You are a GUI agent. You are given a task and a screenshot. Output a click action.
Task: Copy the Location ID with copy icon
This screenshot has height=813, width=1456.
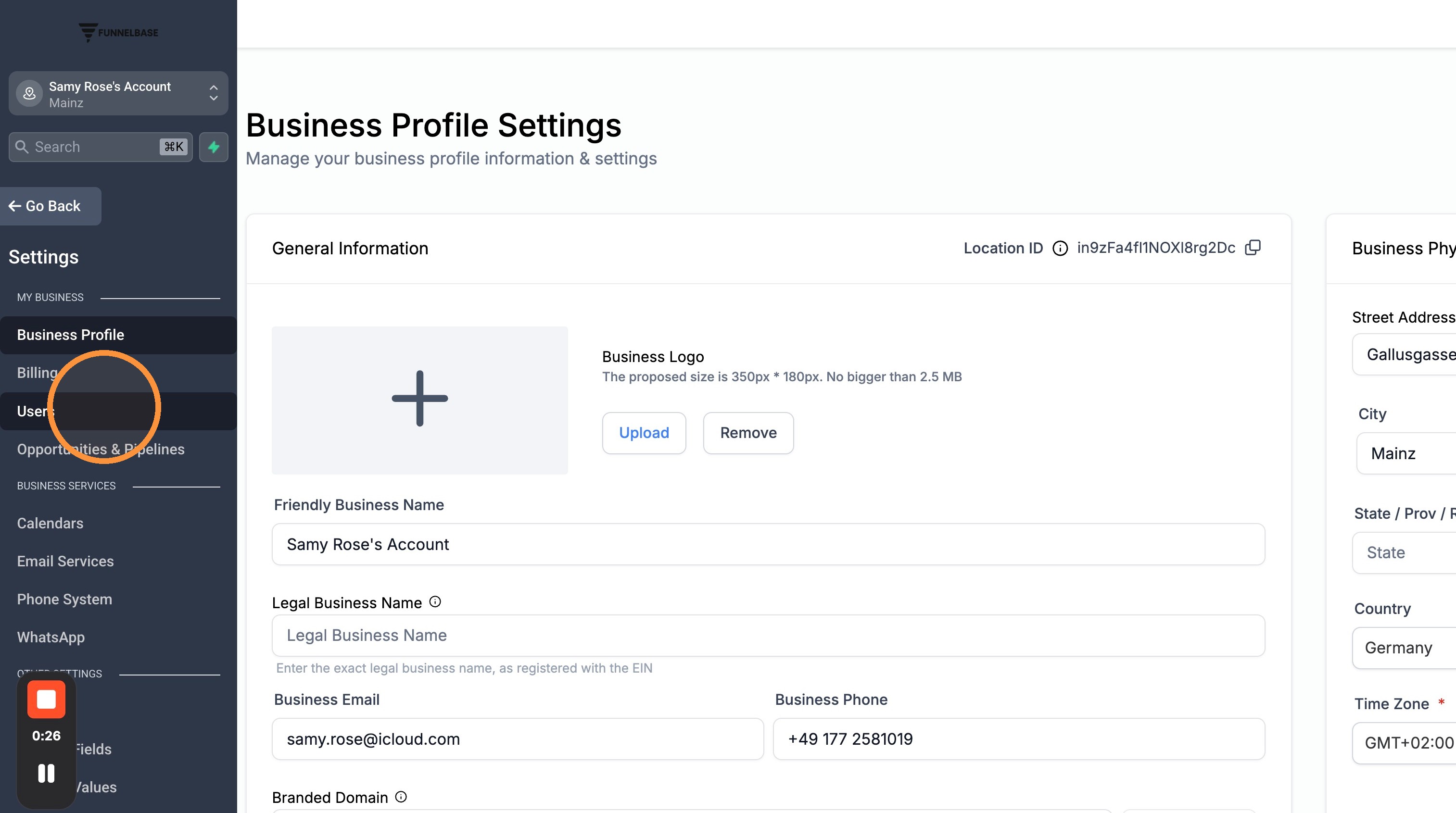[x=1253, y=248]
